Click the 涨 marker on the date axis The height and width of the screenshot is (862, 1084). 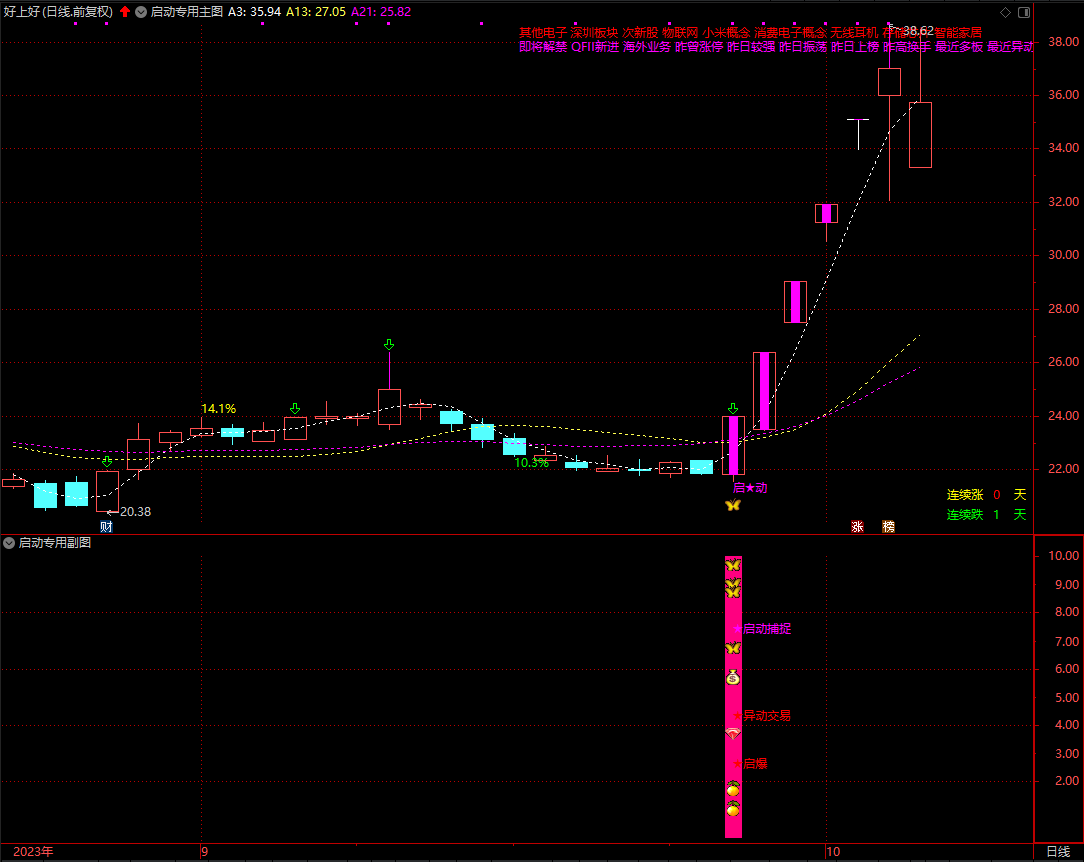[857, 527]
